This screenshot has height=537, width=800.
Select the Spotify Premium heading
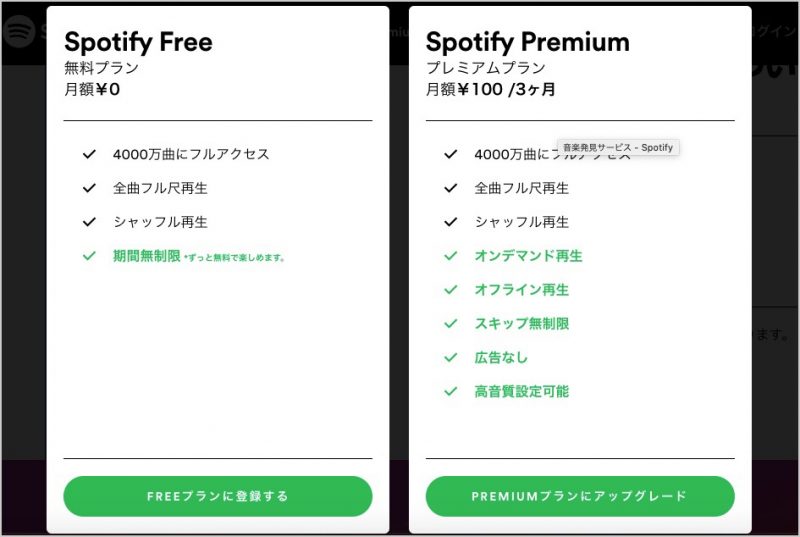click(x=528, y=42)
